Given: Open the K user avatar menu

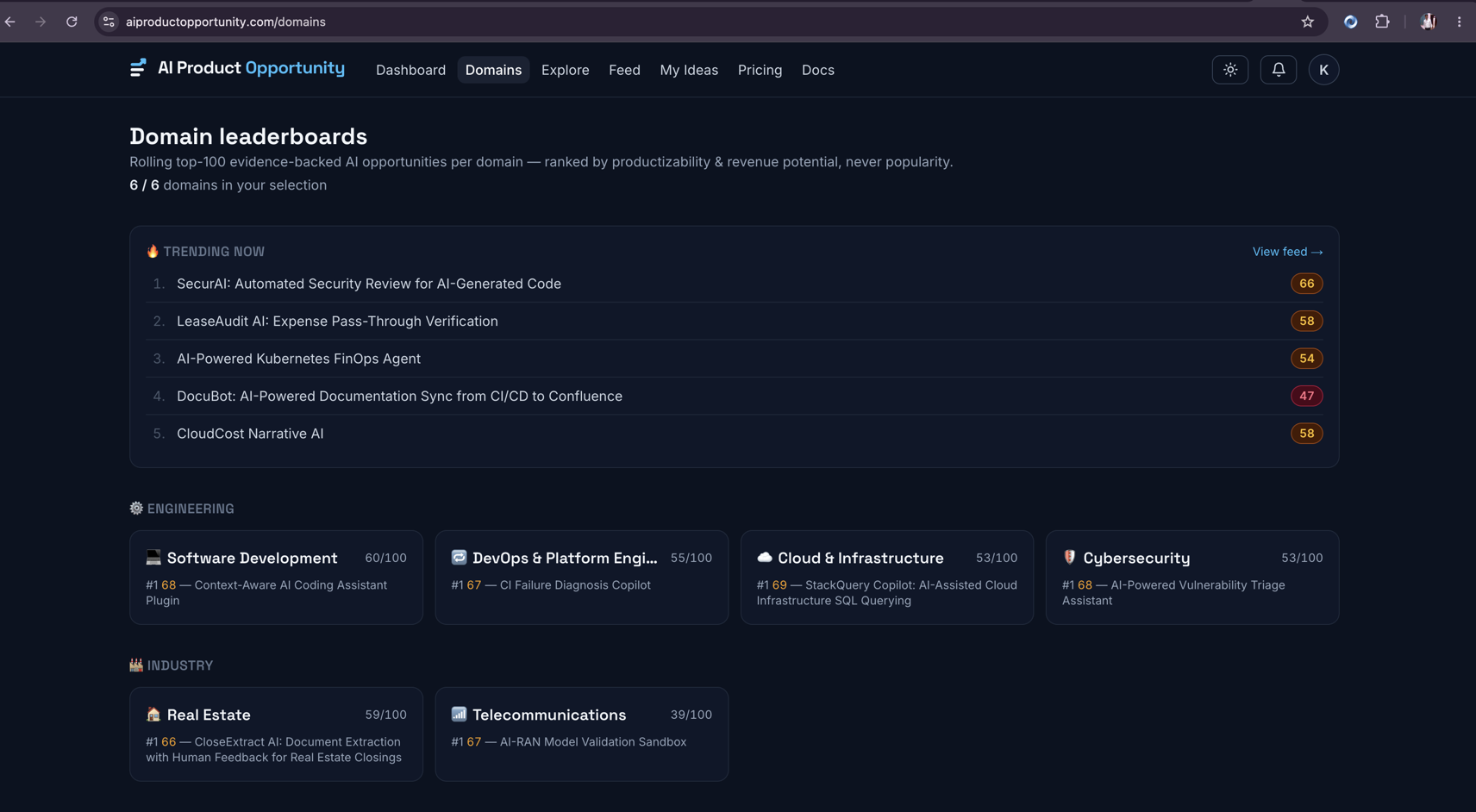Looking at the screenshot, I should point(1323,70).
